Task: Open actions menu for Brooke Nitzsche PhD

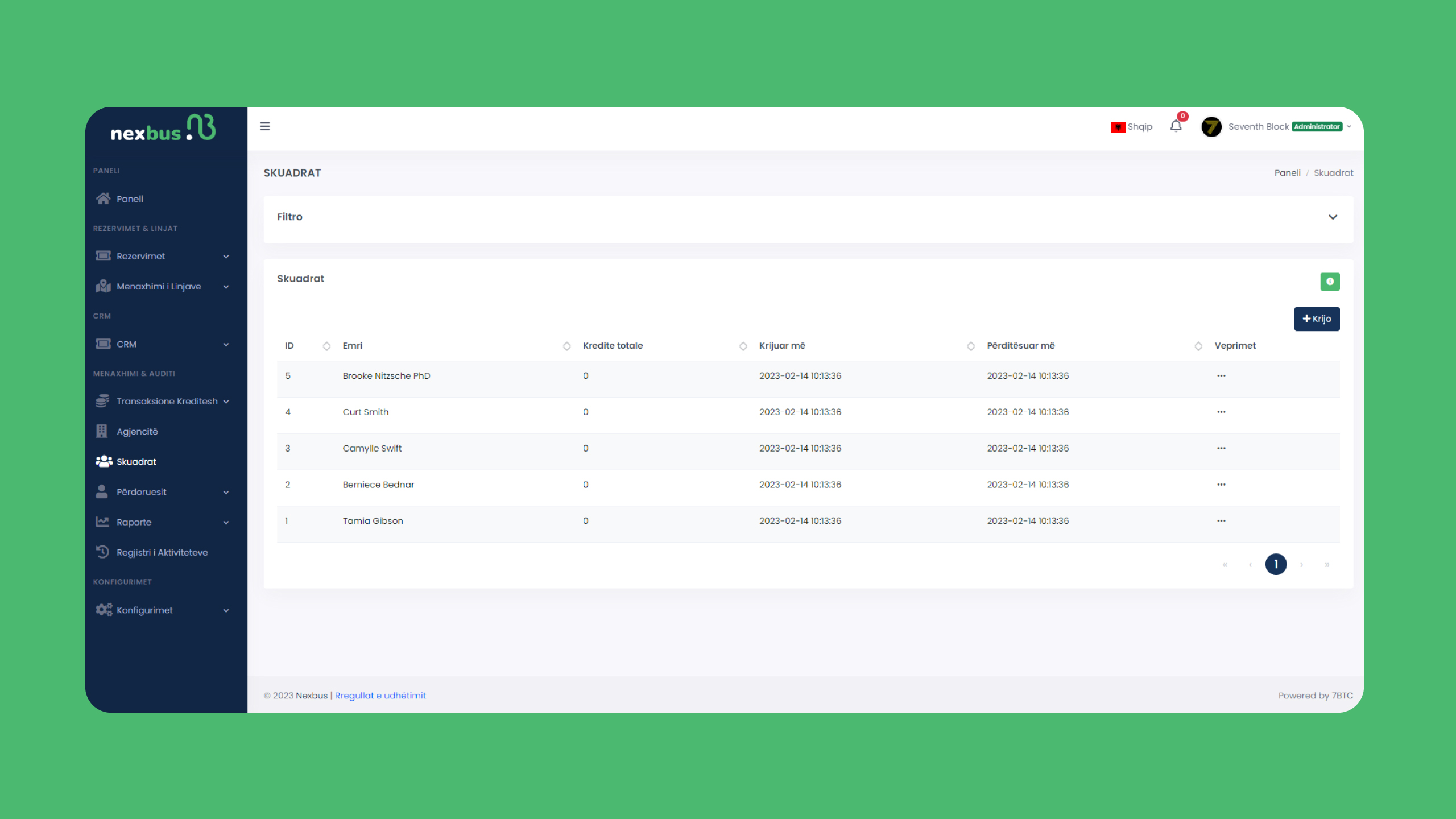Action: (1221, 376)
